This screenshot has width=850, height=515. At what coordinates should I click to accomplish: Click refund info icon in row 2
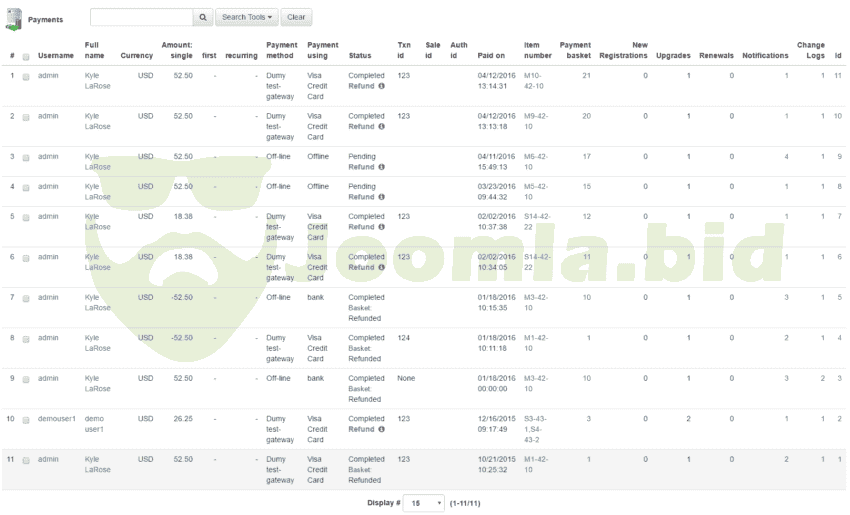pos(381,127)
